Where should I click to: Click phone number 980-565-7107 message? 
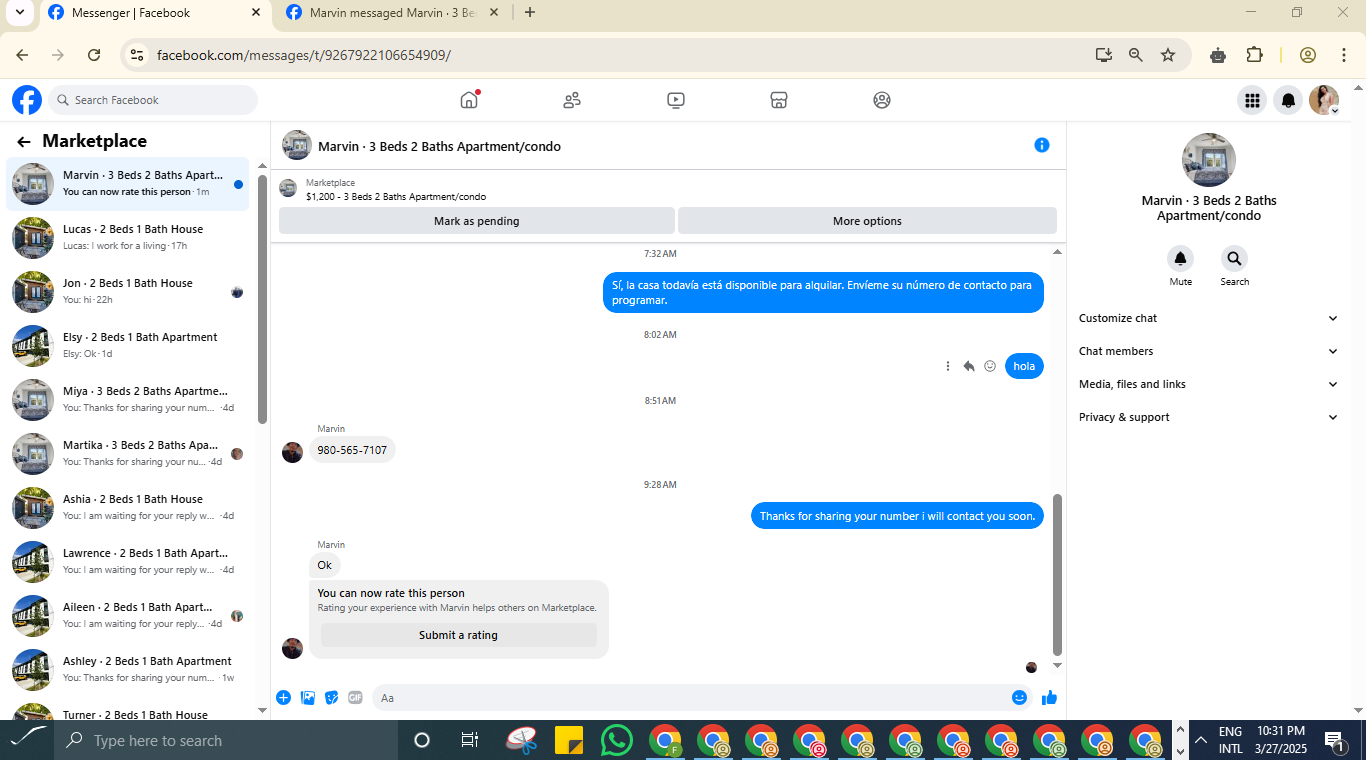click(352, 450)
